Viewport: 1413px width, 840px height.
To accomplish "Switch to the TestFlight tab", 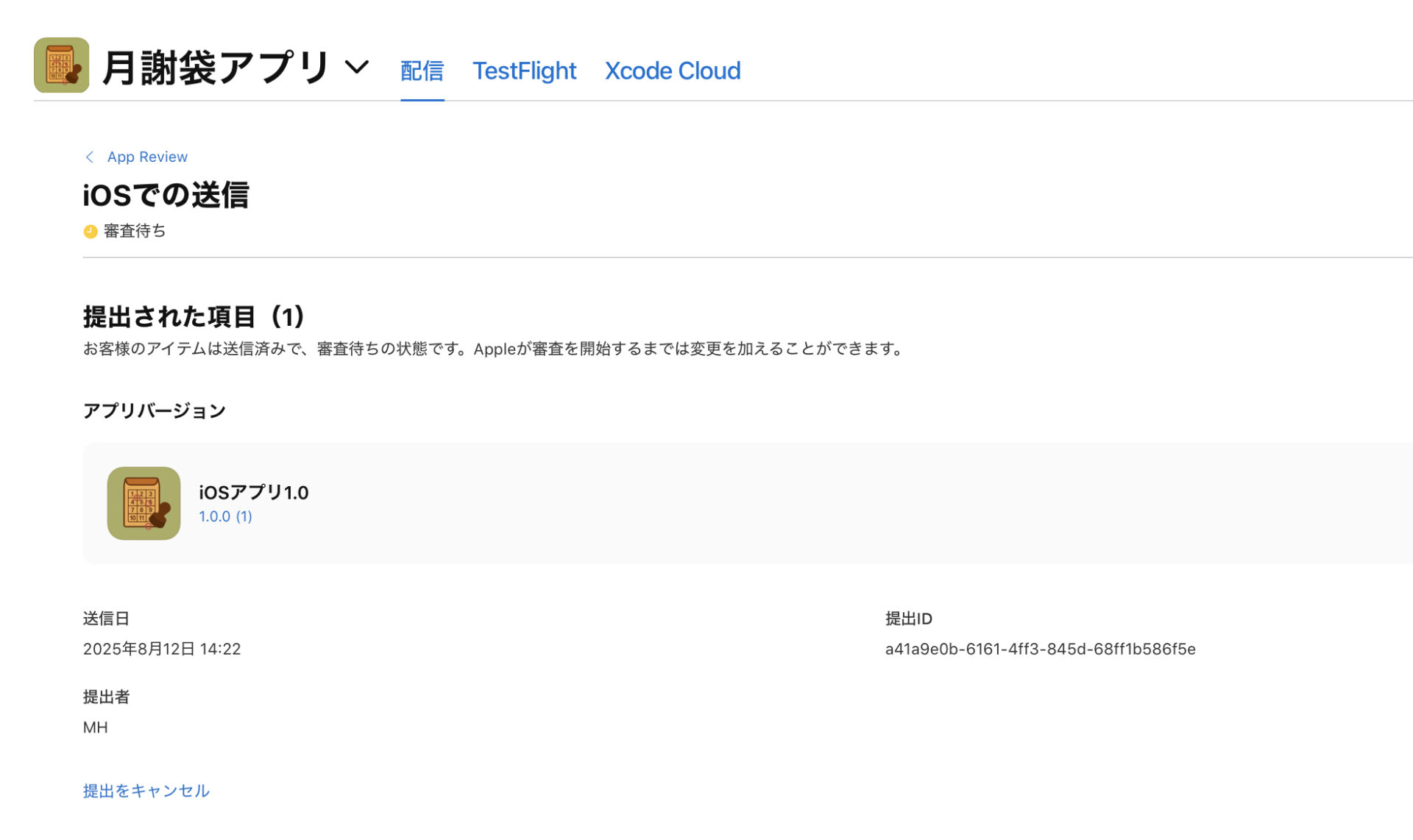I will (524, 71).
